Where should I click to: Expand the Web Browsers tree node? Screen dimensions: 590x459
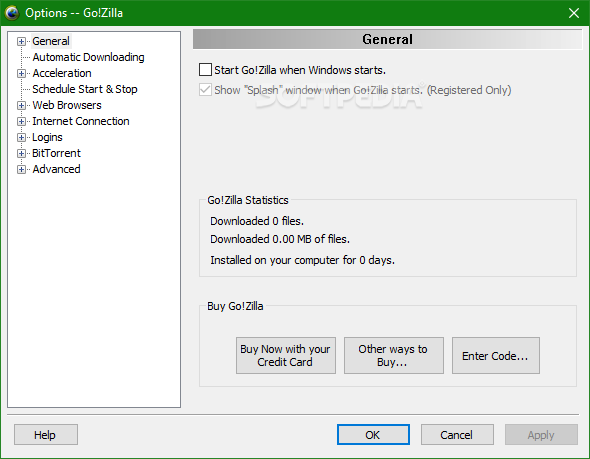click(x=21, y=105)
